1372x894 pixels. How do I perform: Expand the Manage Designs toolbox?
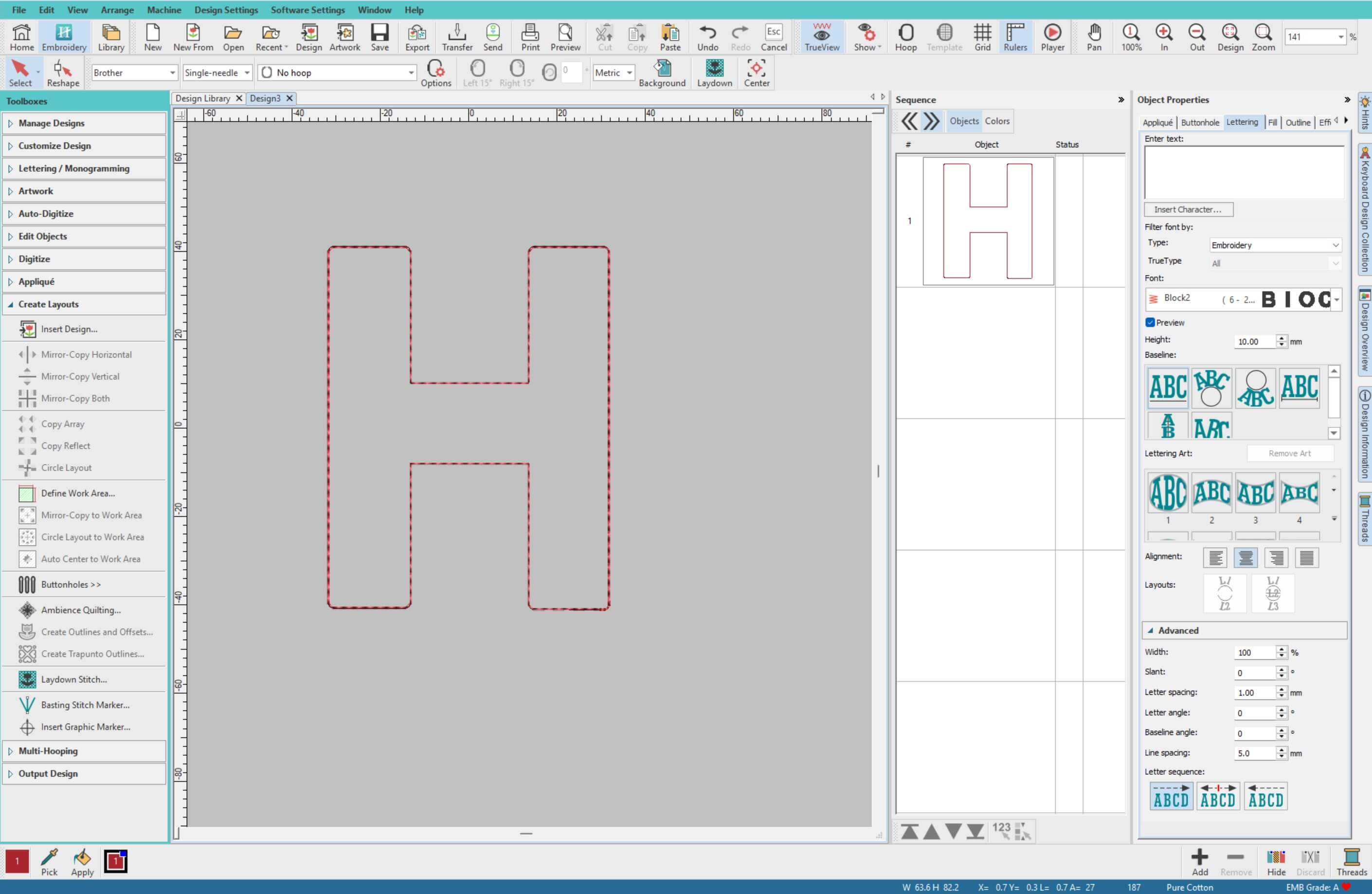point(84,123)
